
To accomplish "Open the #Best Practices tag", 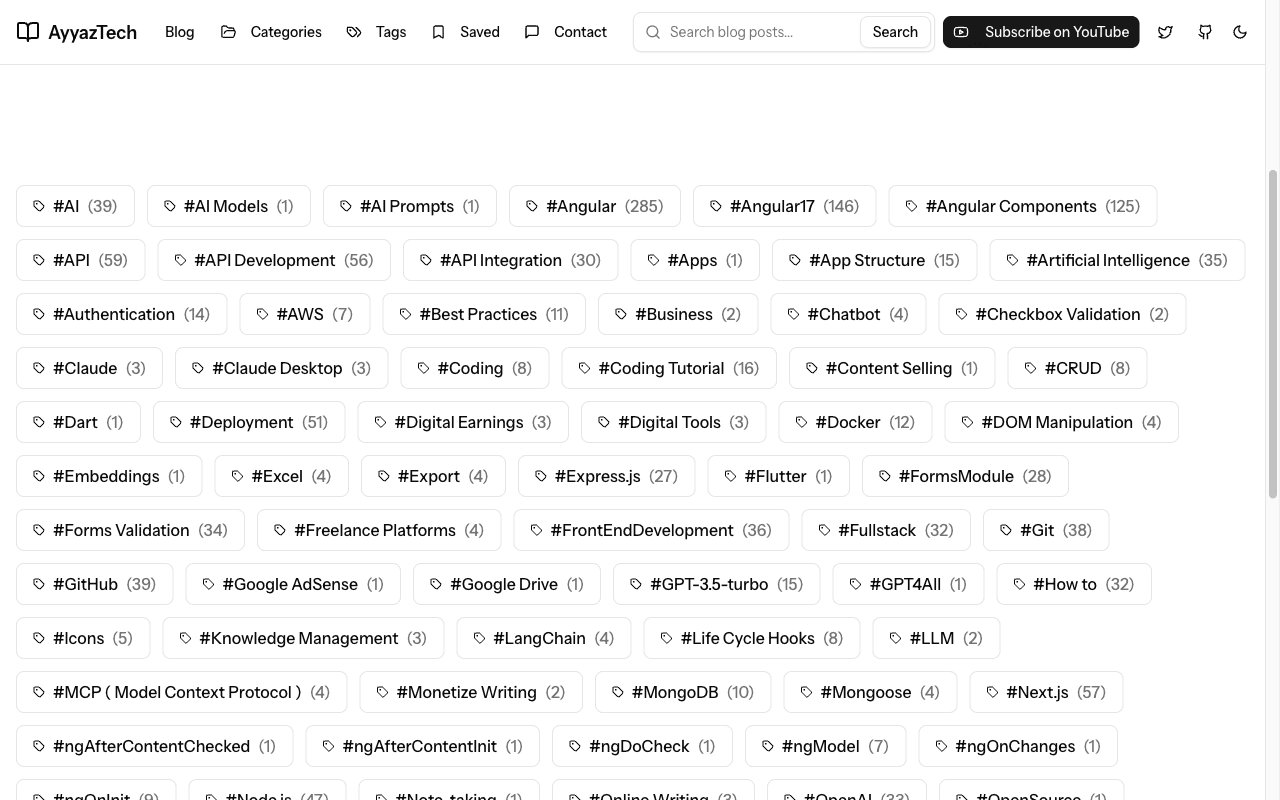I will pyautogui.click(x=484, y=314).
